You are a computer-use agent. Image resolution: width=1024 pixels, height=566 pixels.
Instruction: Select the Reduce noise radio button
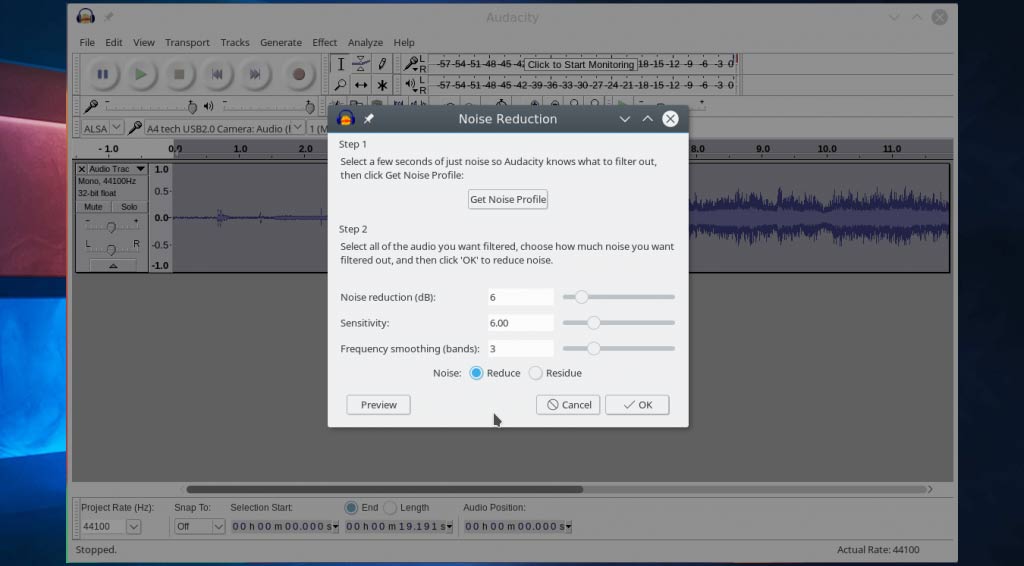click(x=476, y=373)
